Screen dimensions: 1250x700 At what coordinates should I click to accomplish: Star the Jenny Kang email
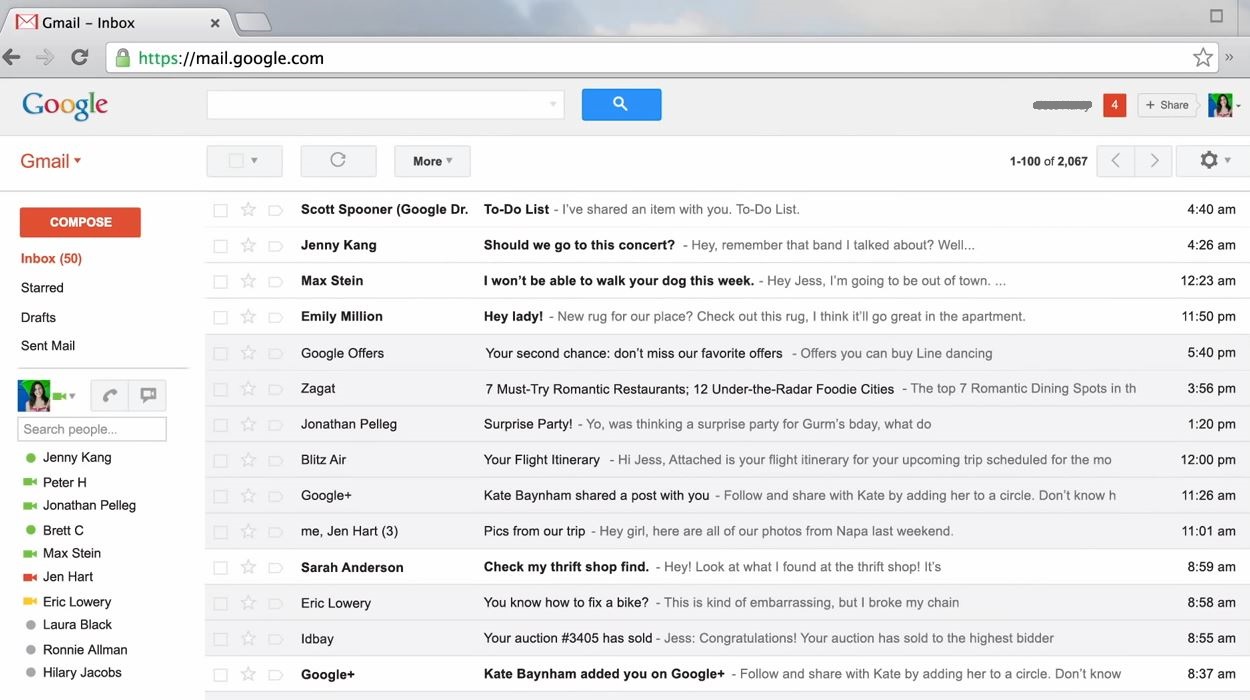248,245
